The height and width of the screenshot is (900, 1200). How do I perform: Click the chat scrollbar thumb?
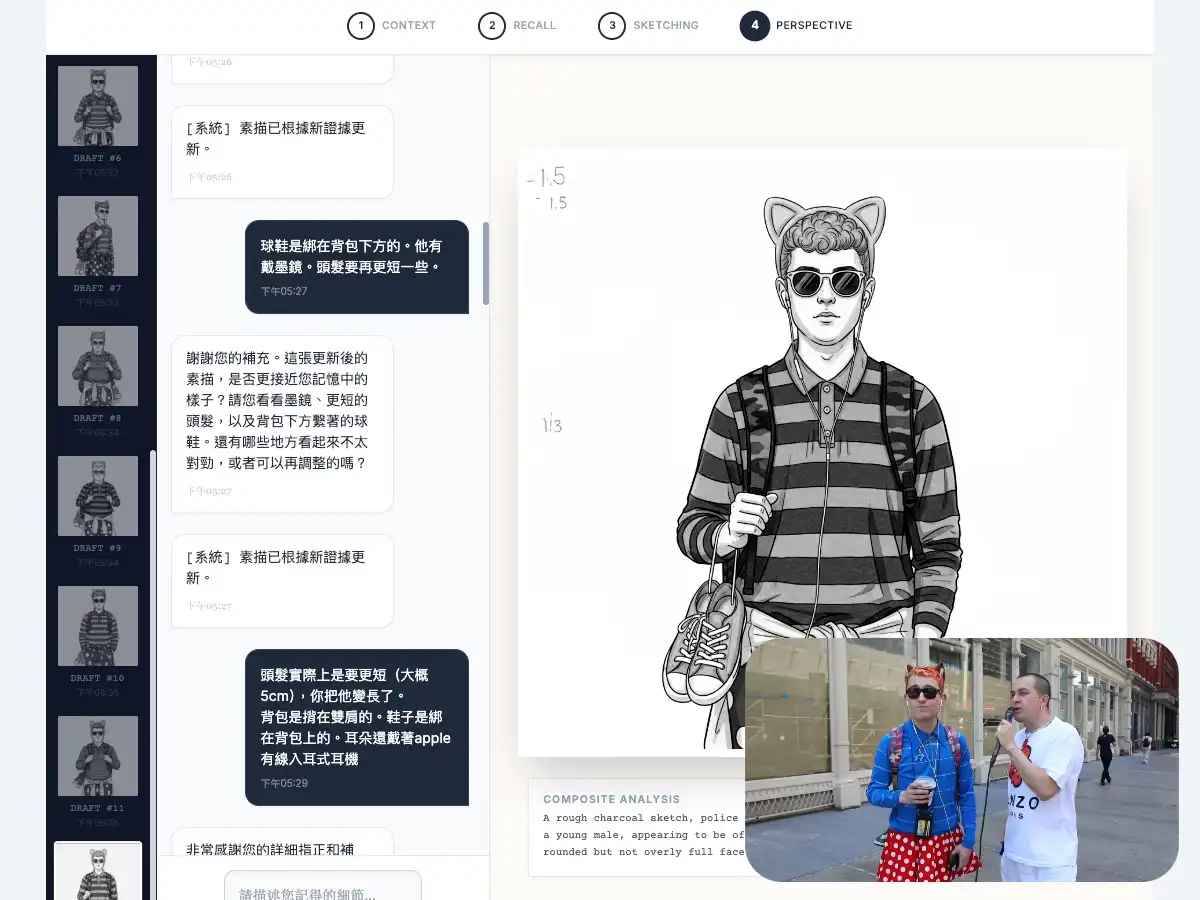coord(486,263)
